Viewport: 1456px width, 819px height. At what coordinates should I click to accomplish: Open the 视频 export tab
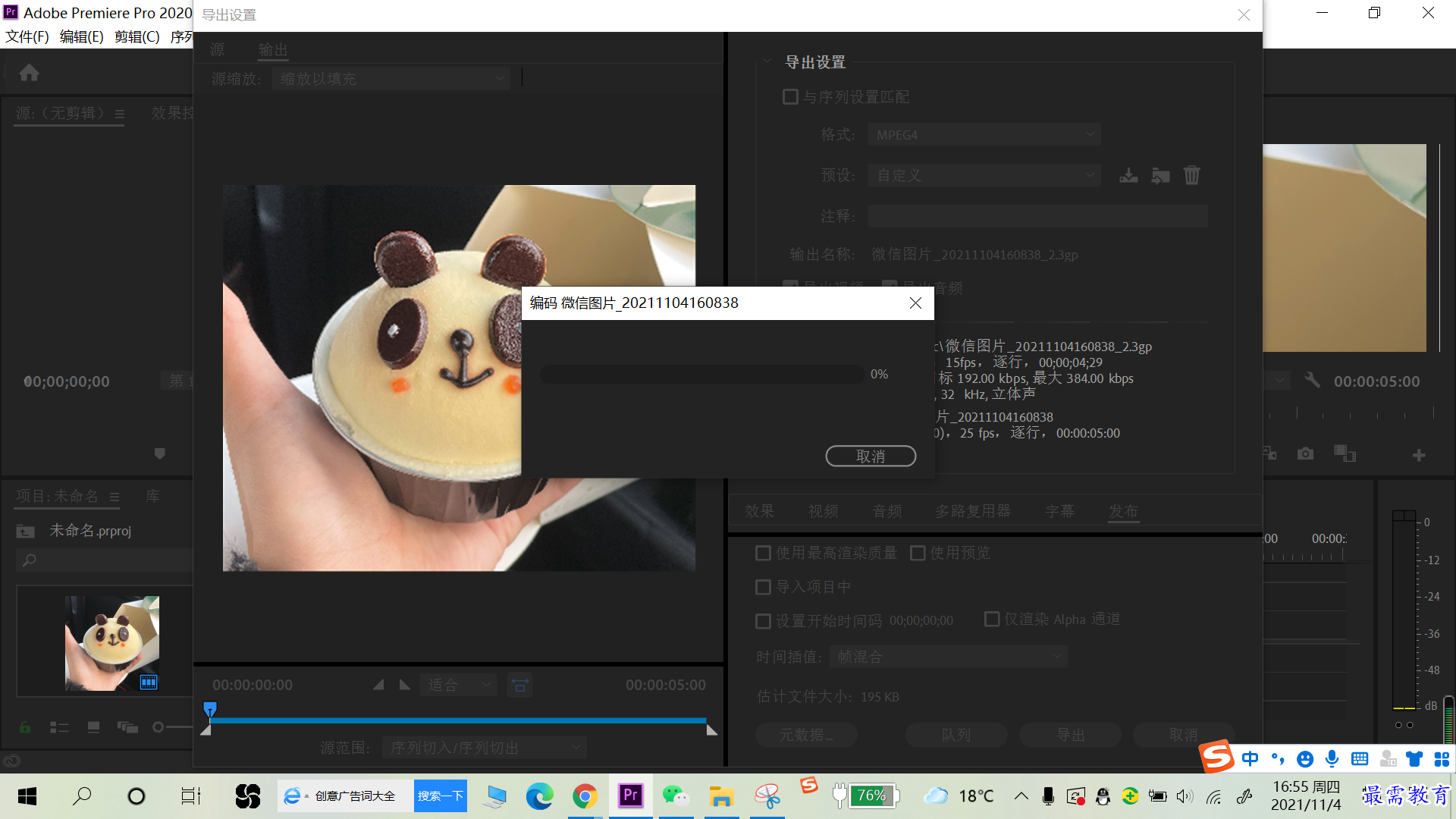[x=824, y=511]
